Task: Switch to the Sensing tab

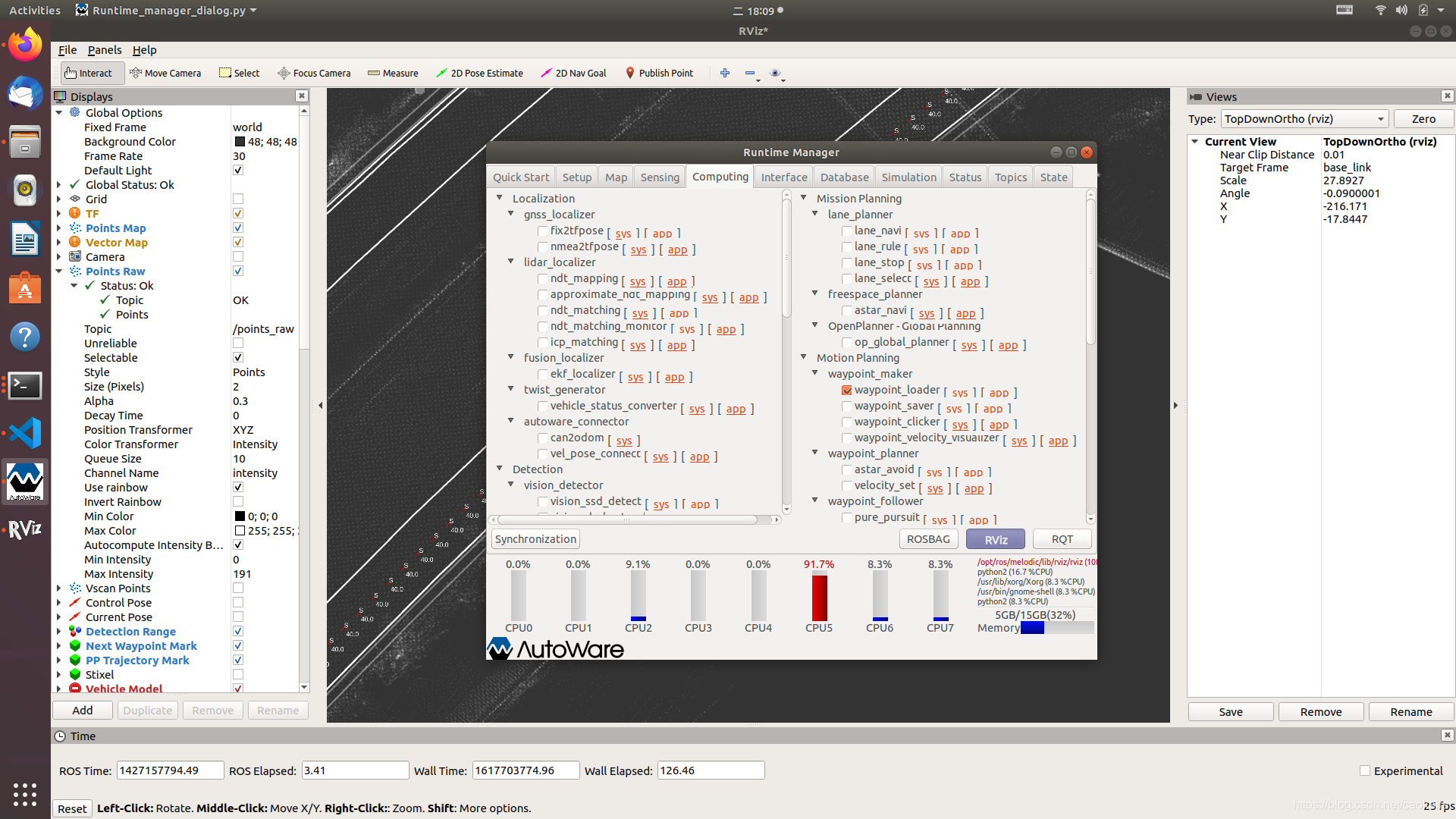Action: (x=659, y=177)
